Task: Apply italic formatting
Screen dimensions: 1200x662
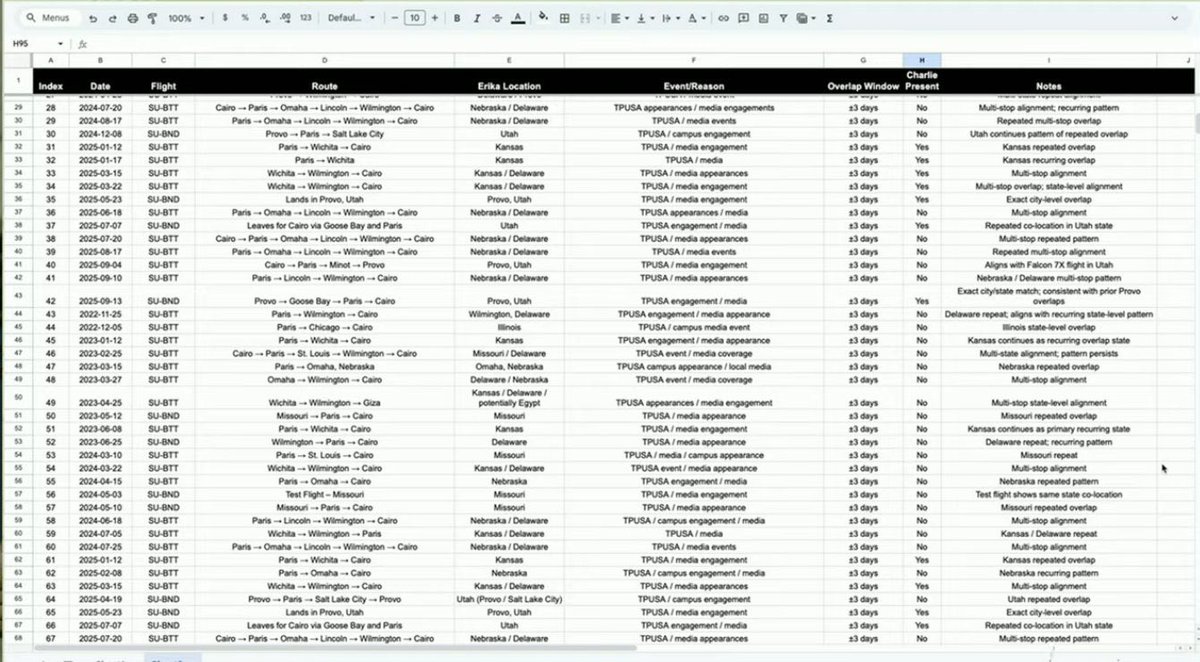Action: click(476, 18)
